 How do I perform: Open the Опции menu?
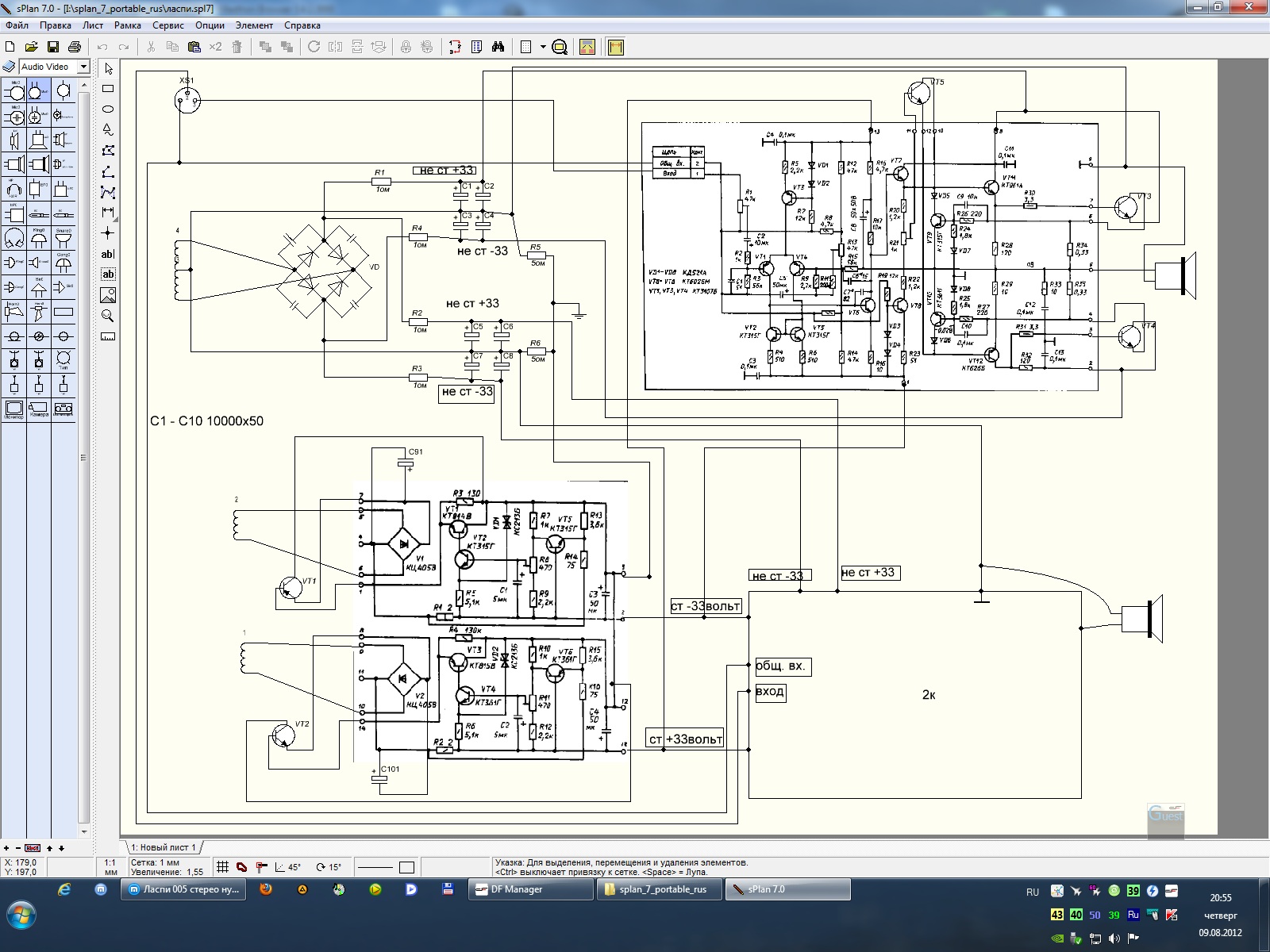[210, 25]
